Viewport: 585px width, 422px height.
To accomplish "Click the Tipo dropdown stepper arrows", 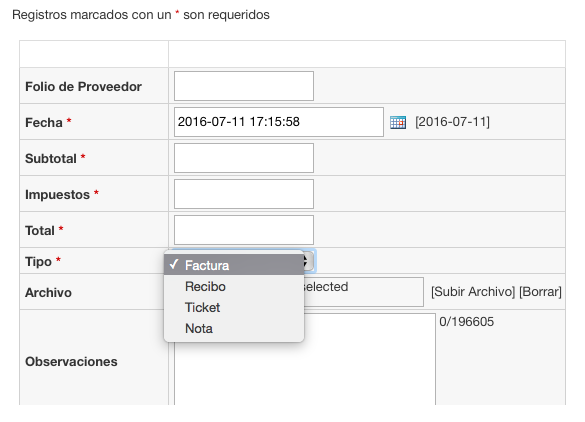I will coord(308,260).
